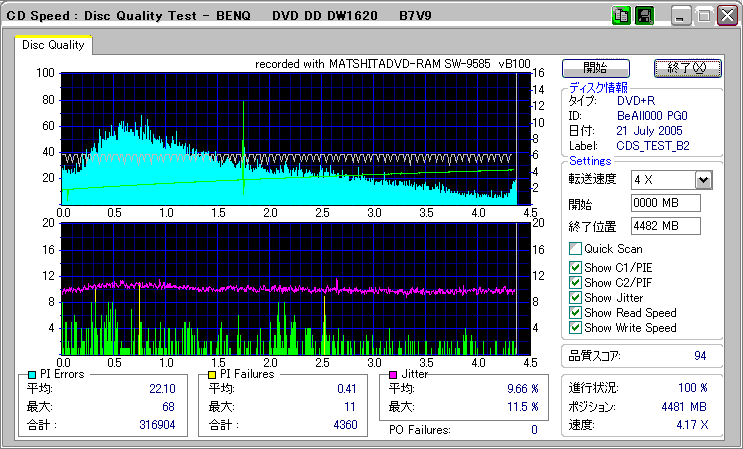The height and width of the screenshot is (449, 743).
Task: Click the cyan PI Errors legend square
Action: click(33, 374)
